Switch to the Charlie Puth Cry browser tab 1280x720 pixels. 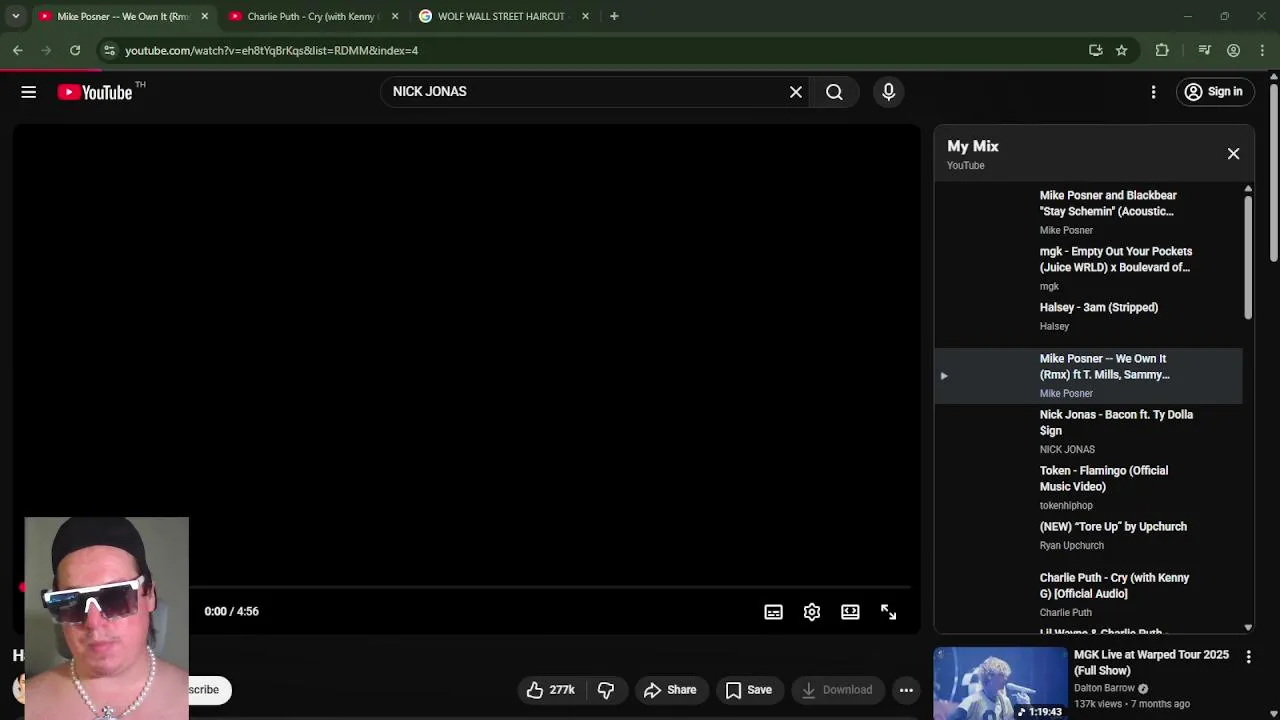[x=311, y=16]
